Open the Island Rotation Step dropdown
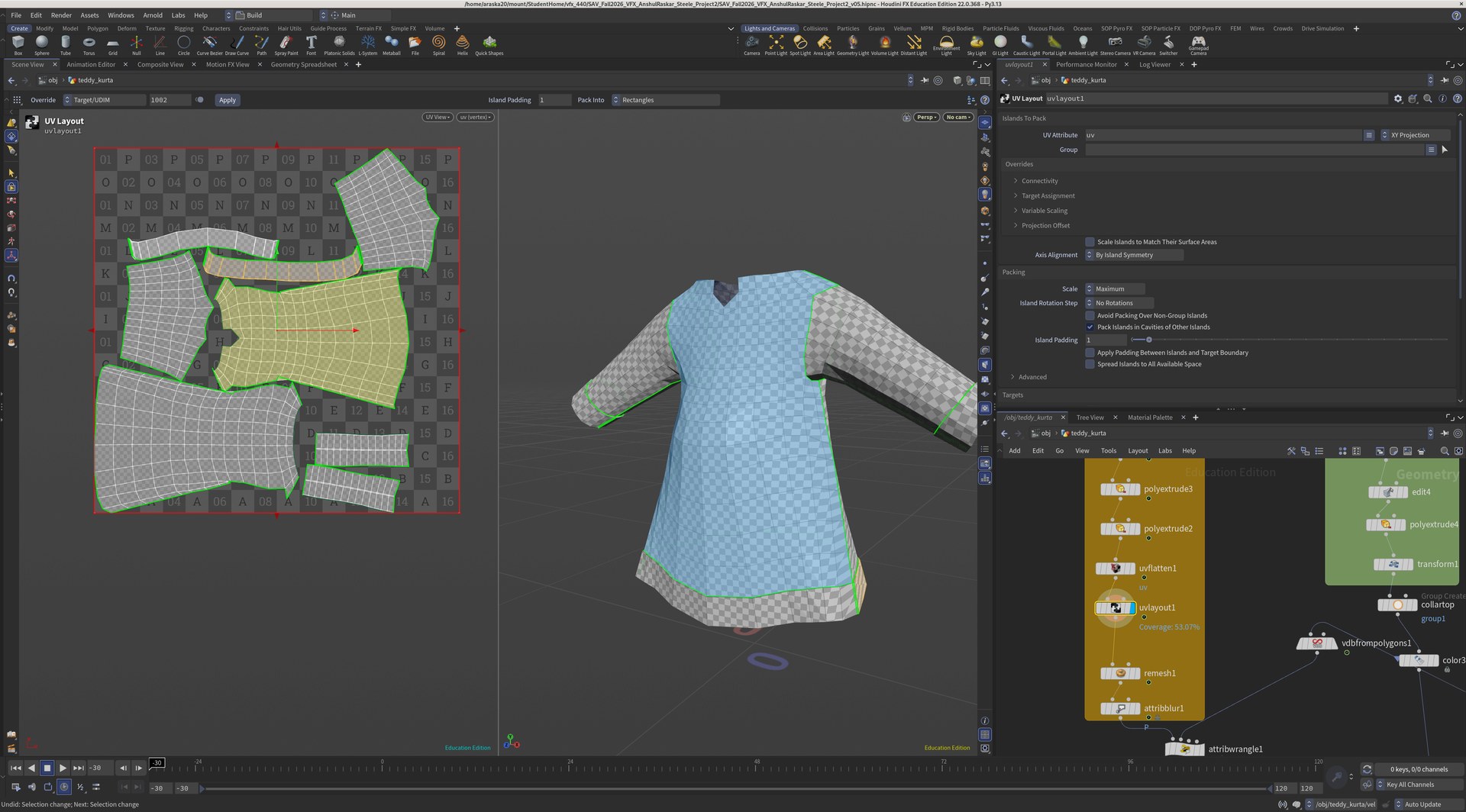 (x=1119, y=303)
